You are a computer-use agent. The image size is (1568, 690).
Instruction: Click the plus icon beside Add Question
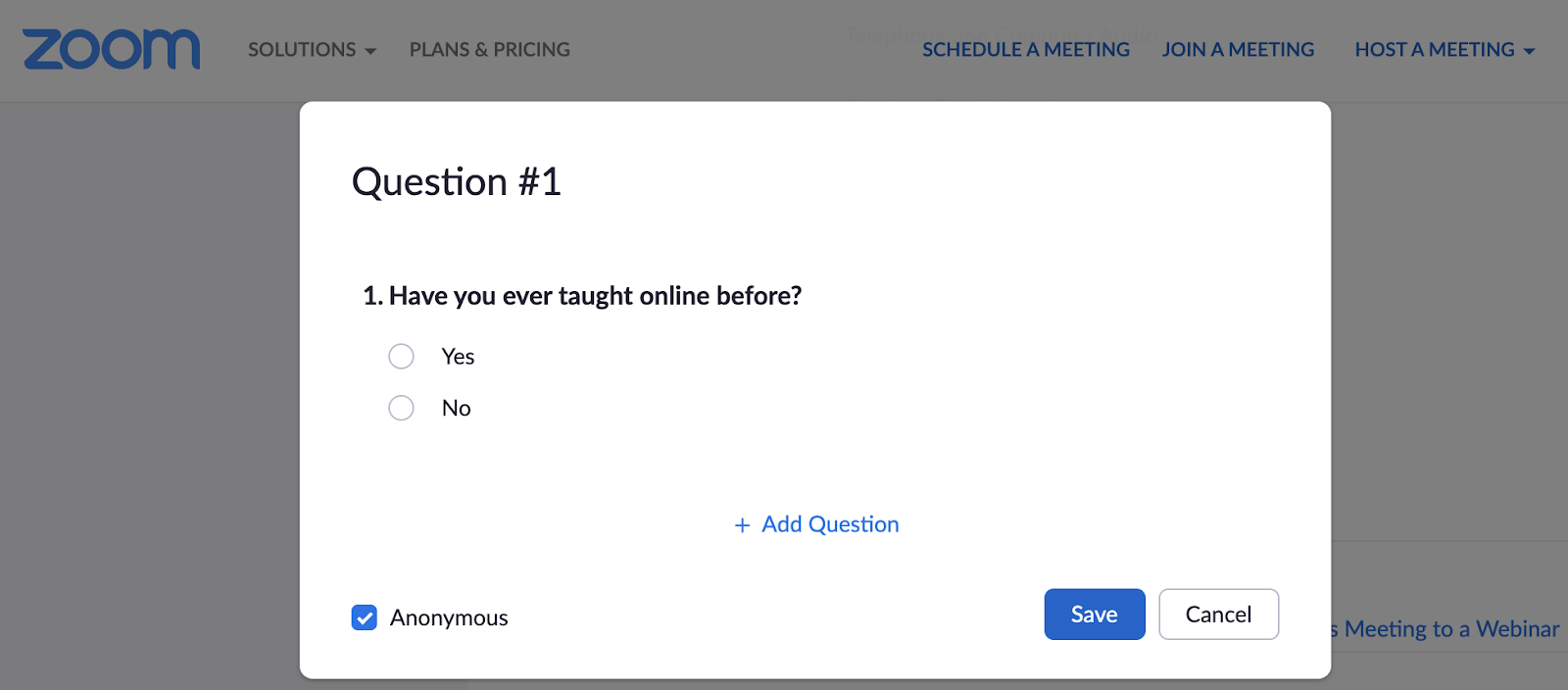[742, 525]
